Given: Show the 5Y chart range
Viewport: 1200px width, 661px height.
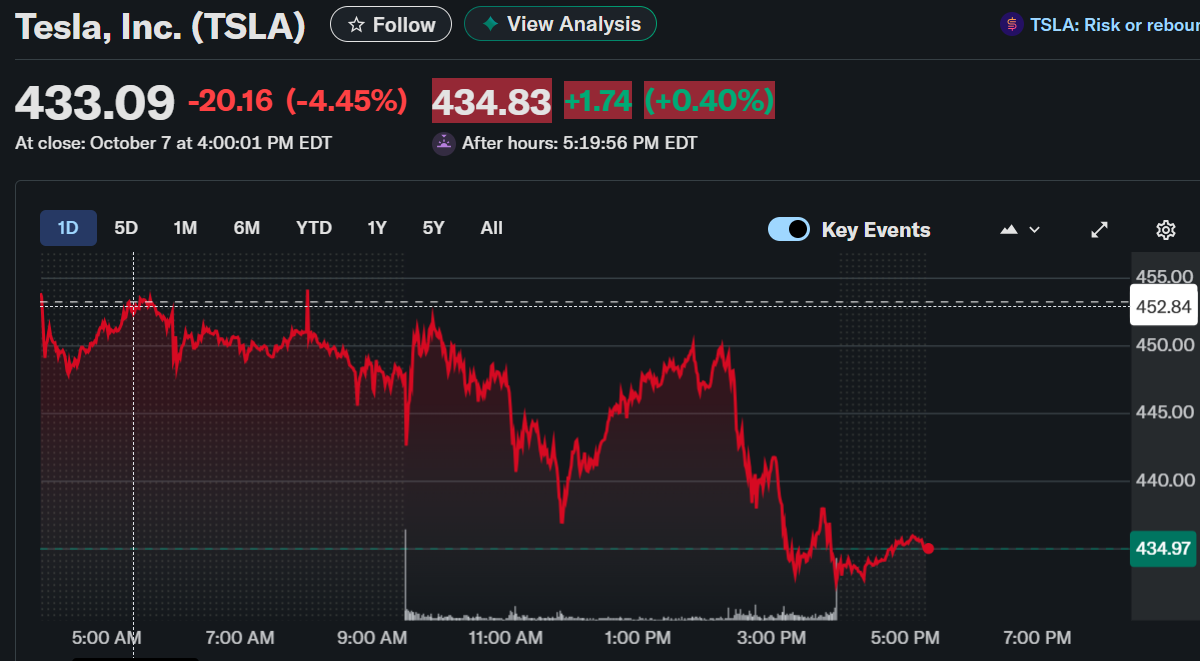Looking at the screenshot, I should pos(433,228).
